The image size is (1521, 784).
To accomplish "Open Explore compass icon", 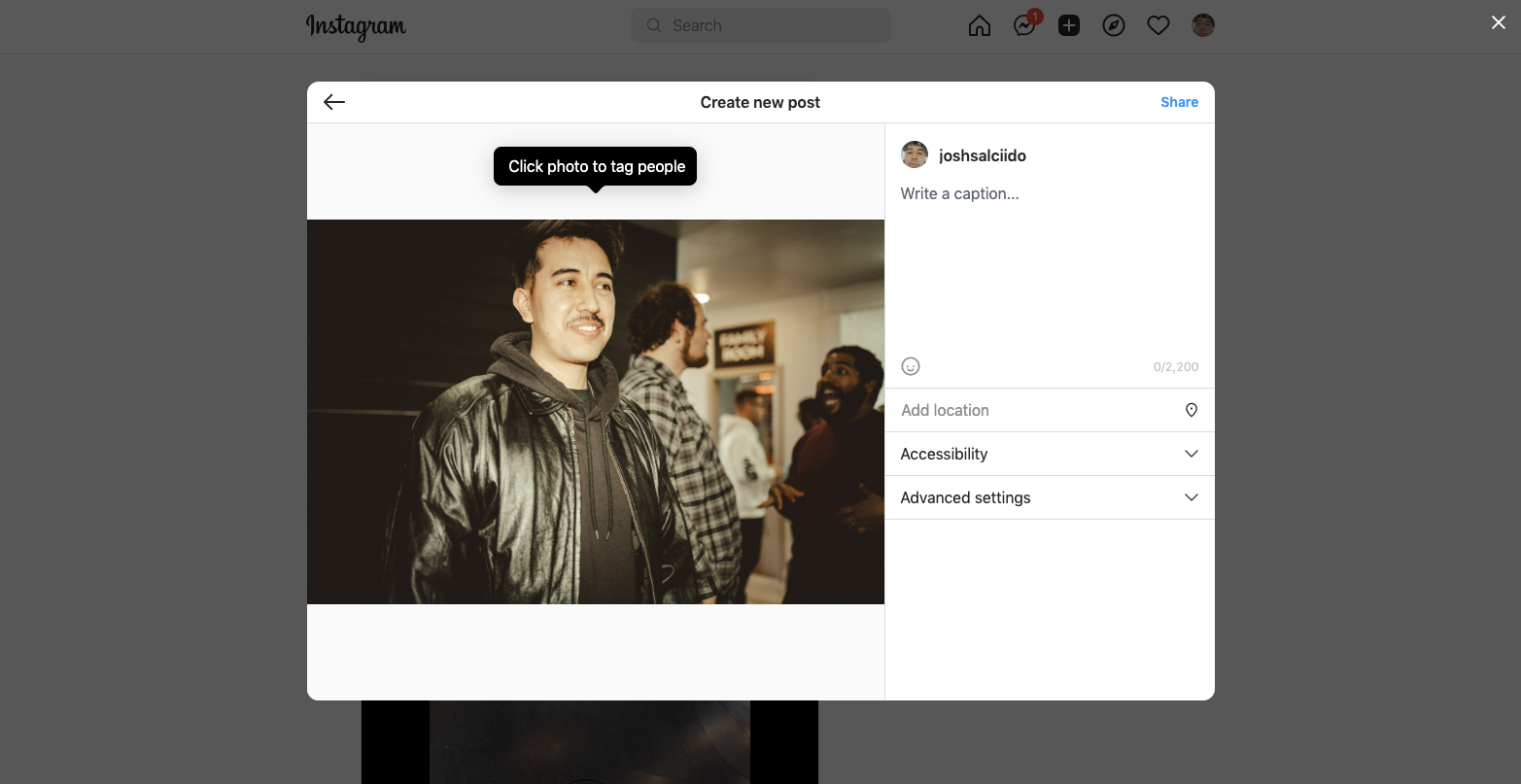I will tap(1114, 26).
